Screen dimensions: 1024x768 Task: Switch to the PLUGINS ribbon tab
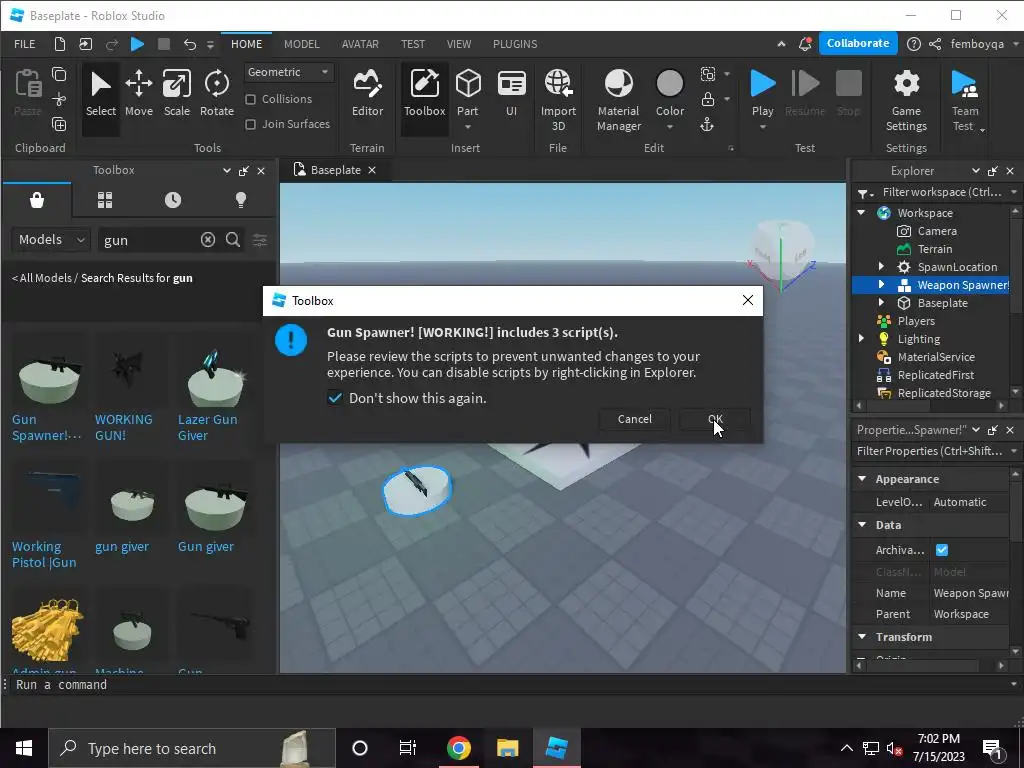tap(515, 44)
